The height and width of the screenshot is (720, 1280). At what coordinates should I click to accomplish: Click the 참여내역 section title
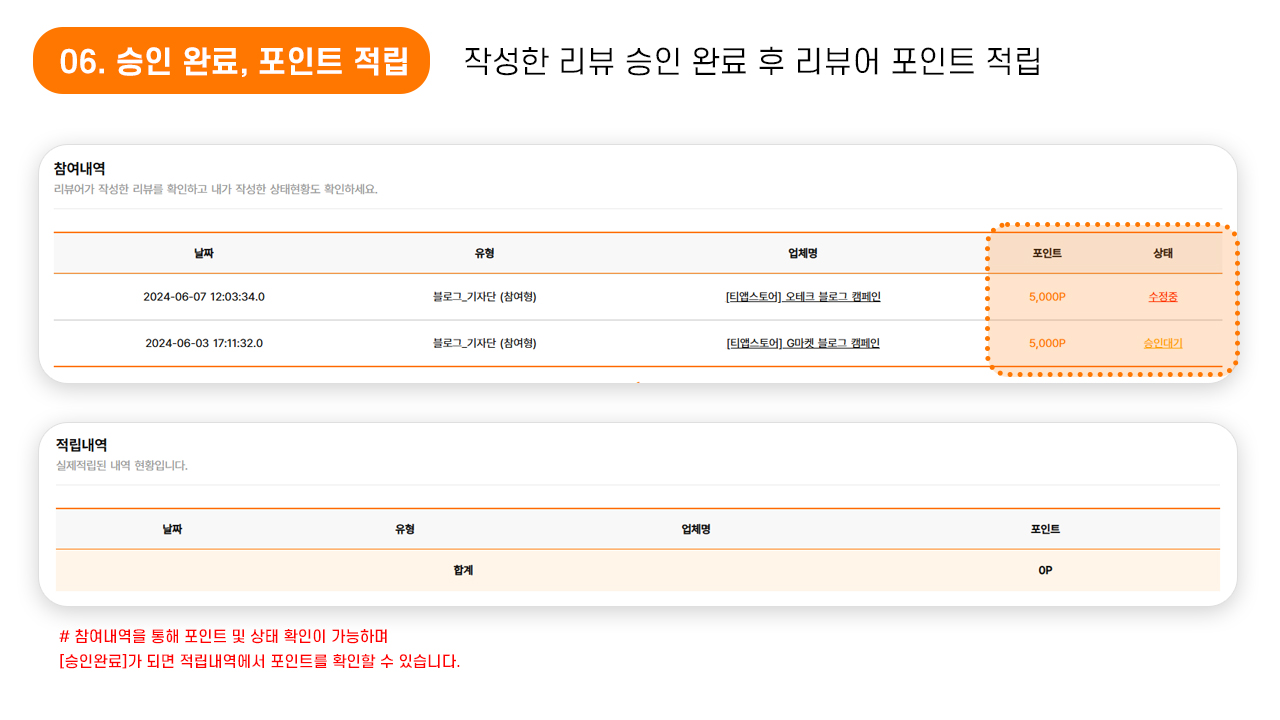coord(80,168)
